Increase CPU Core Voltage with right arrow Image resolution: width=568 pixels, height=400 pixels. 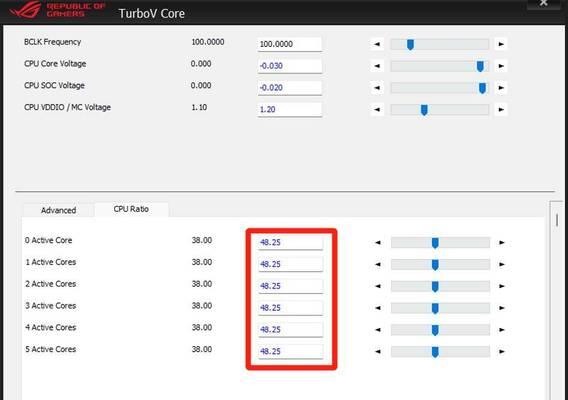501,66
